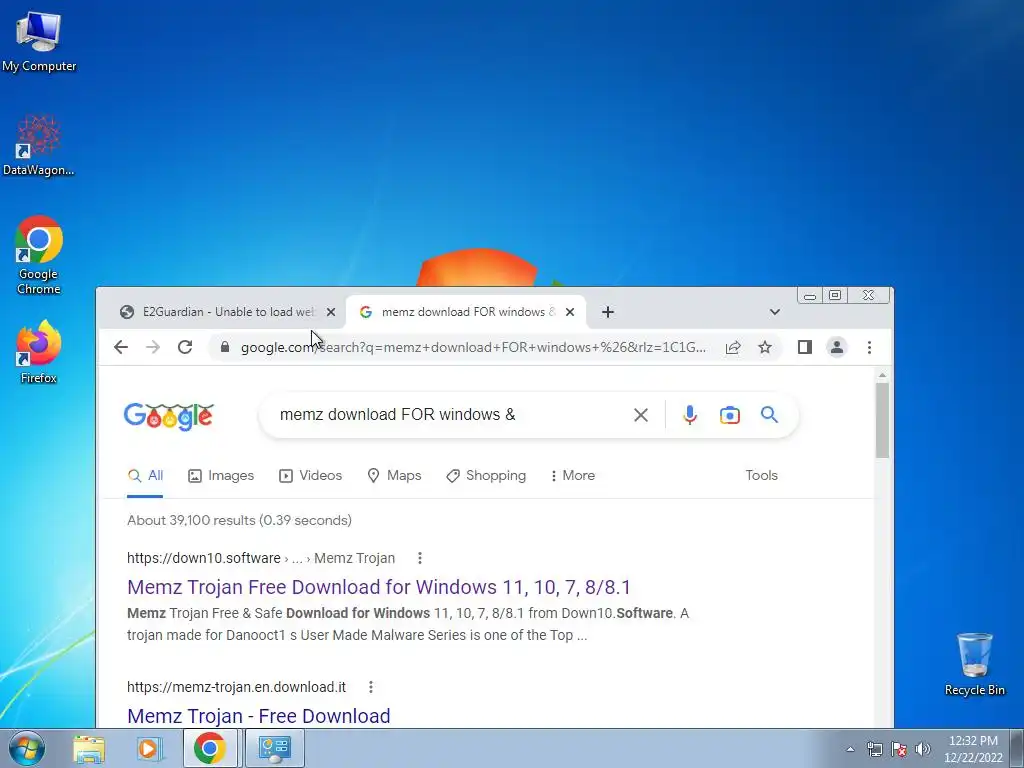
Task: Search by image with camera icon
Action: point(729,415)
